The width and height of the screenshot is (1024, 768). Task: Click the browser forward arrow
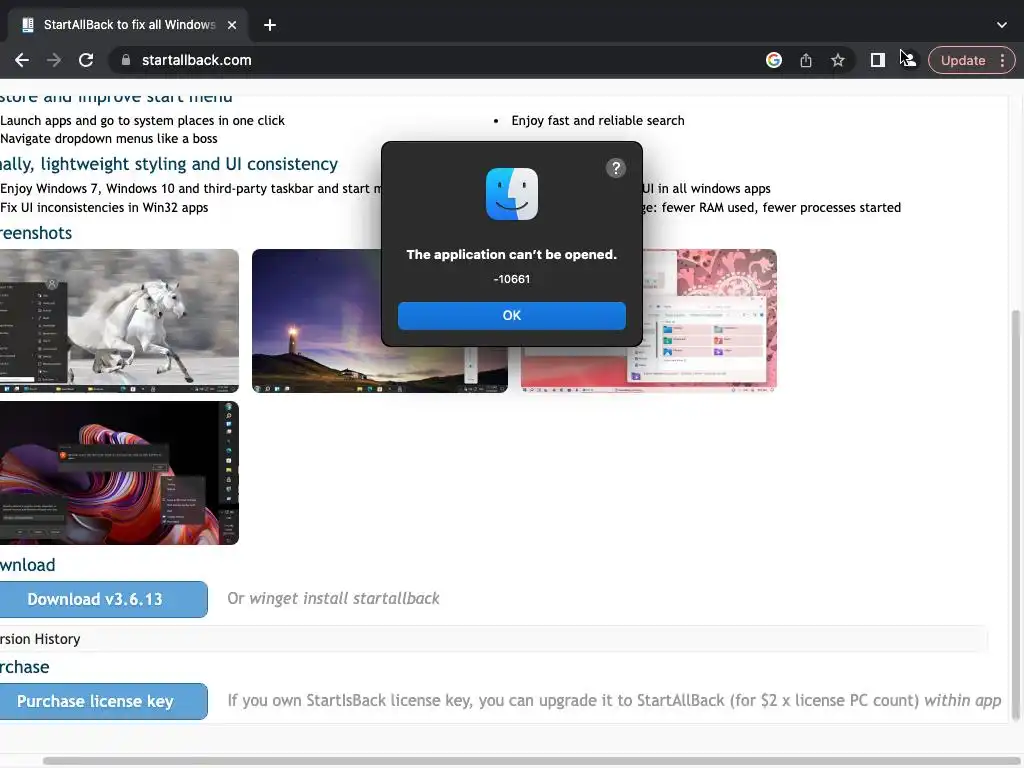[x=54, y=60]
